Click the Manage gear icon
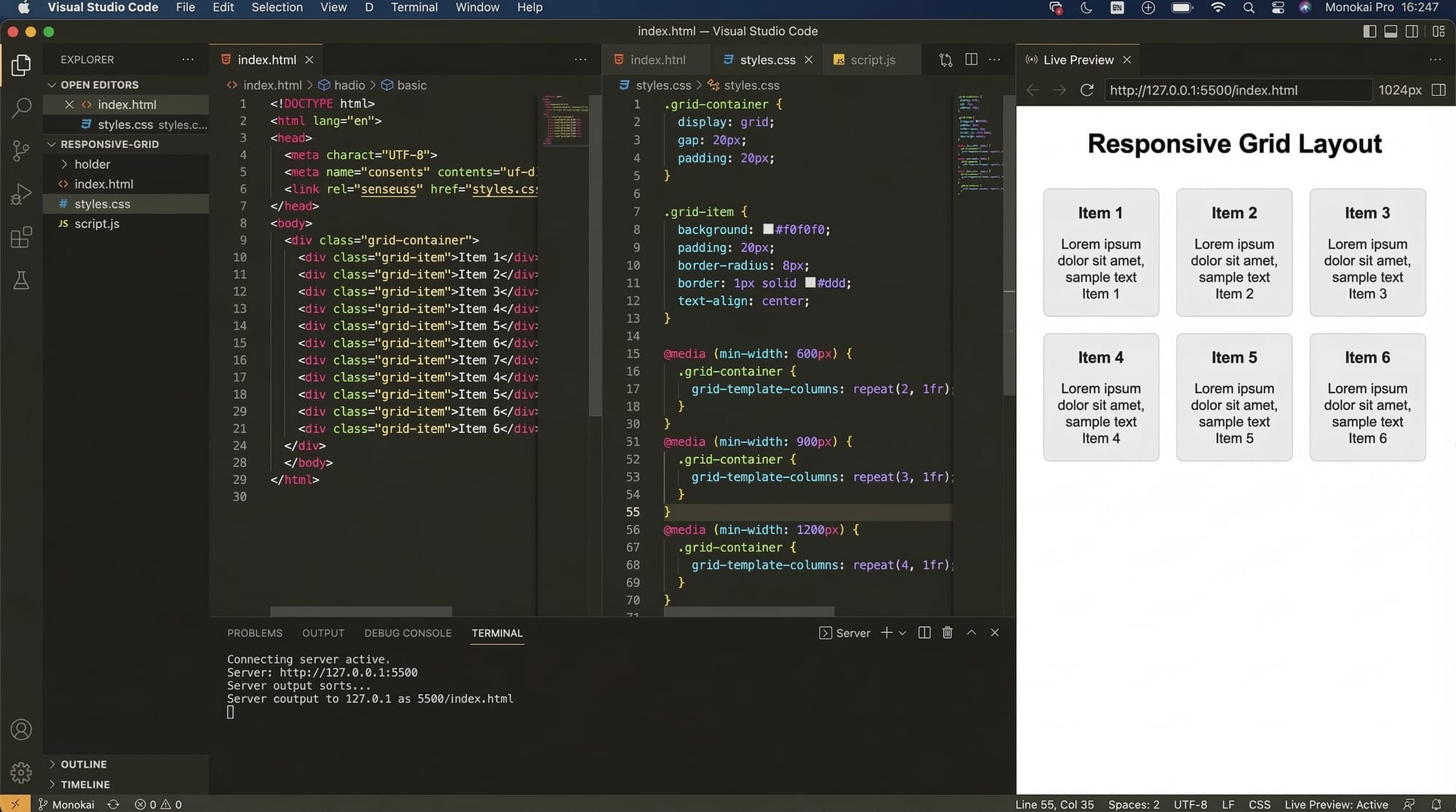Viewport: 1456px width, 812px height. point(21,772)
